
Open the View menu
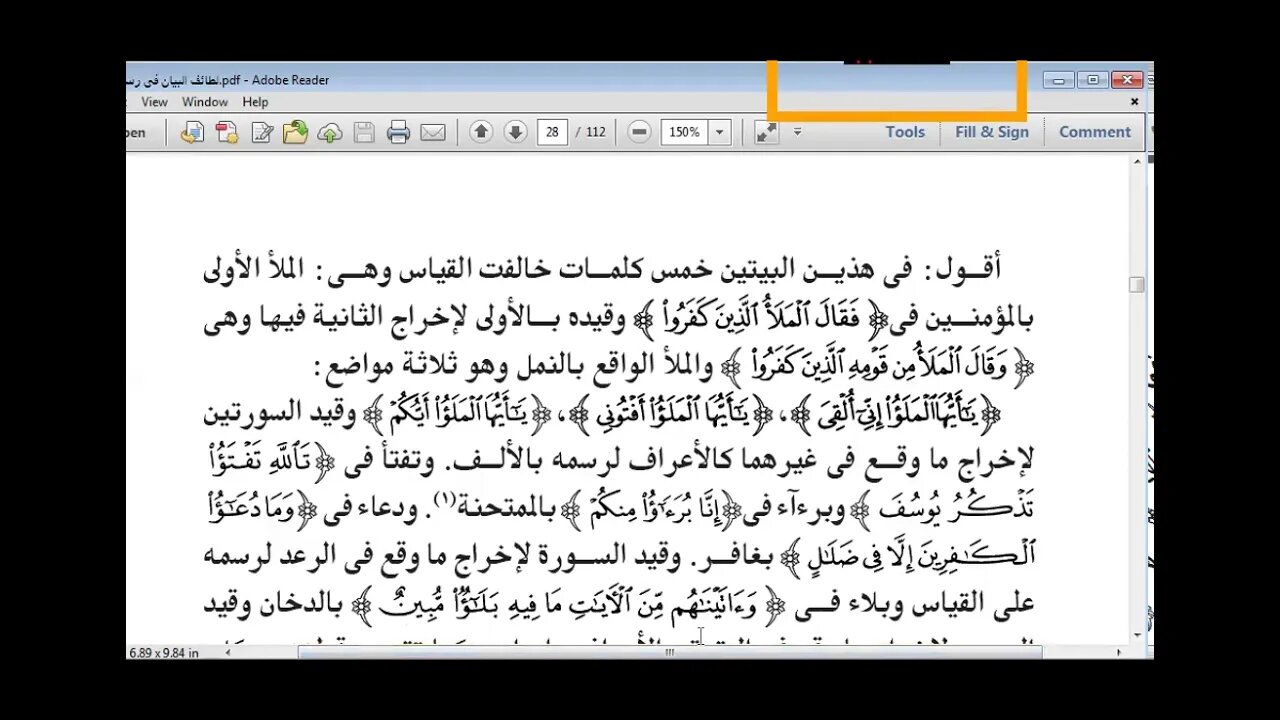click(154, 102)
